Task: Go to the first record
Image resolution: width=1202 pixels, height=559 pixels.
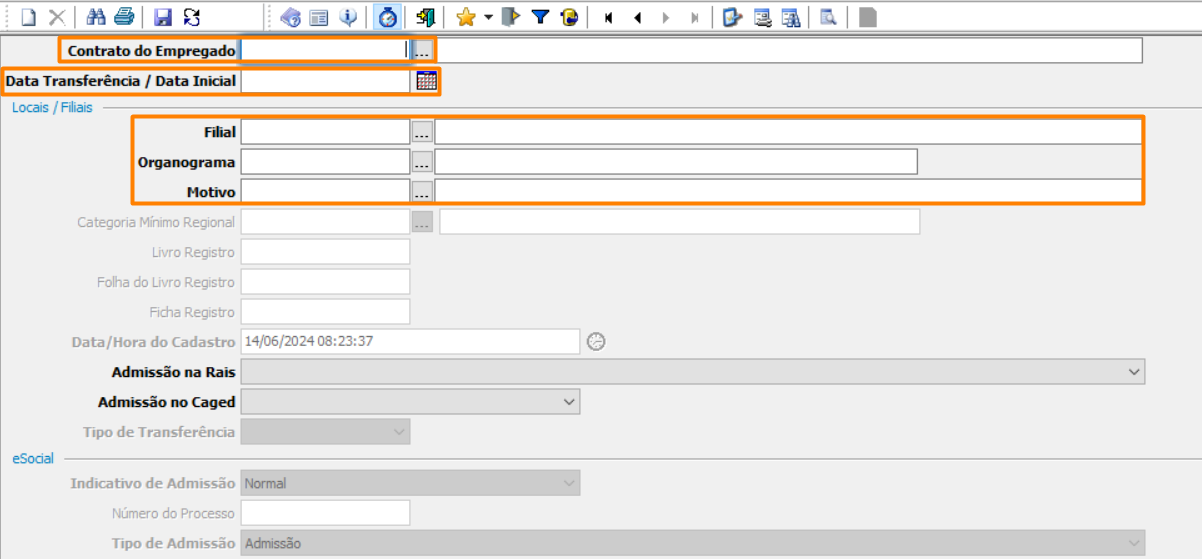Action: tap(608, 17)
